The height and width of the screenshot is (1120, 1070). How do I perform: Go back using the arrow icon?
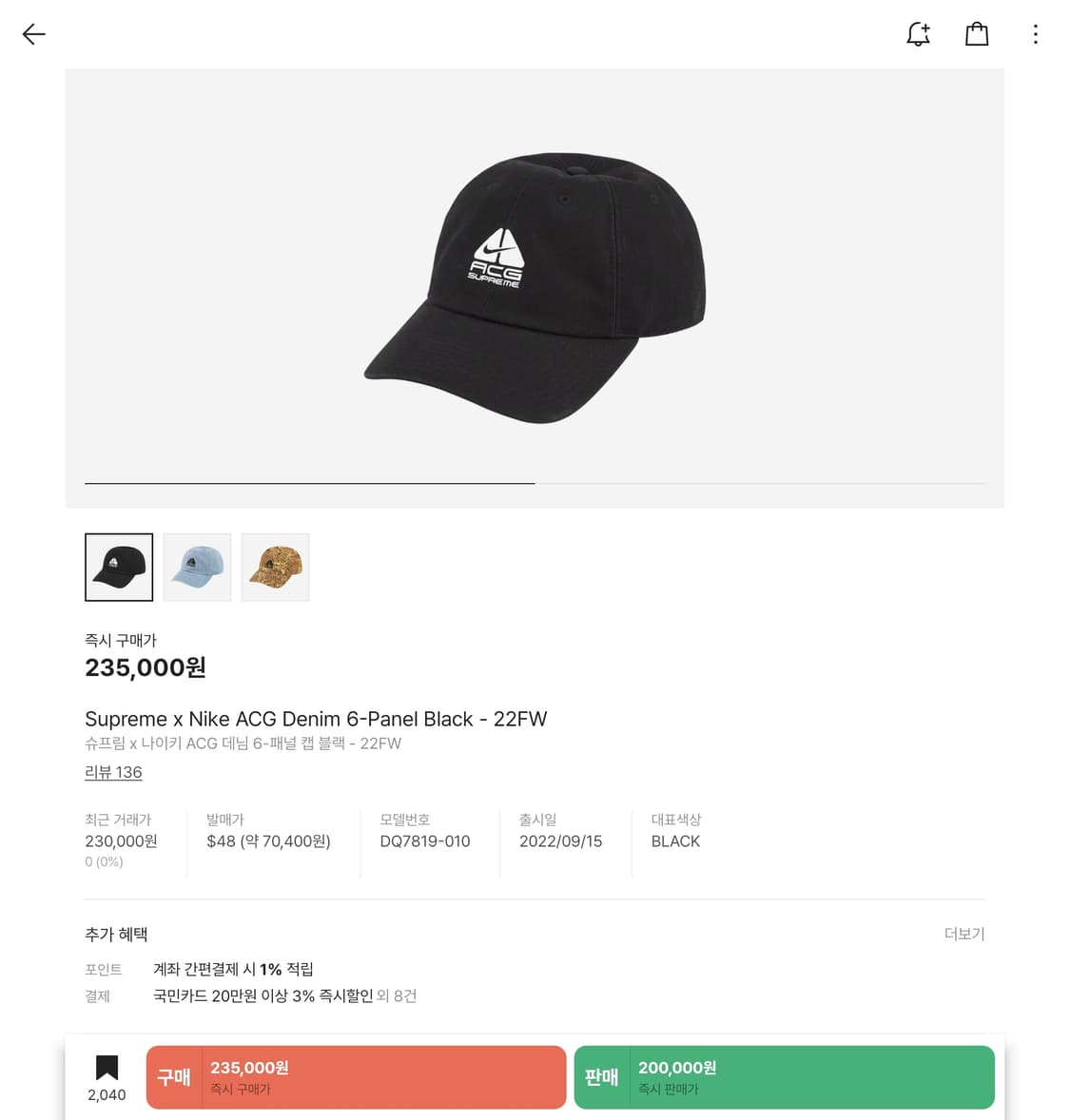(34, 35)
